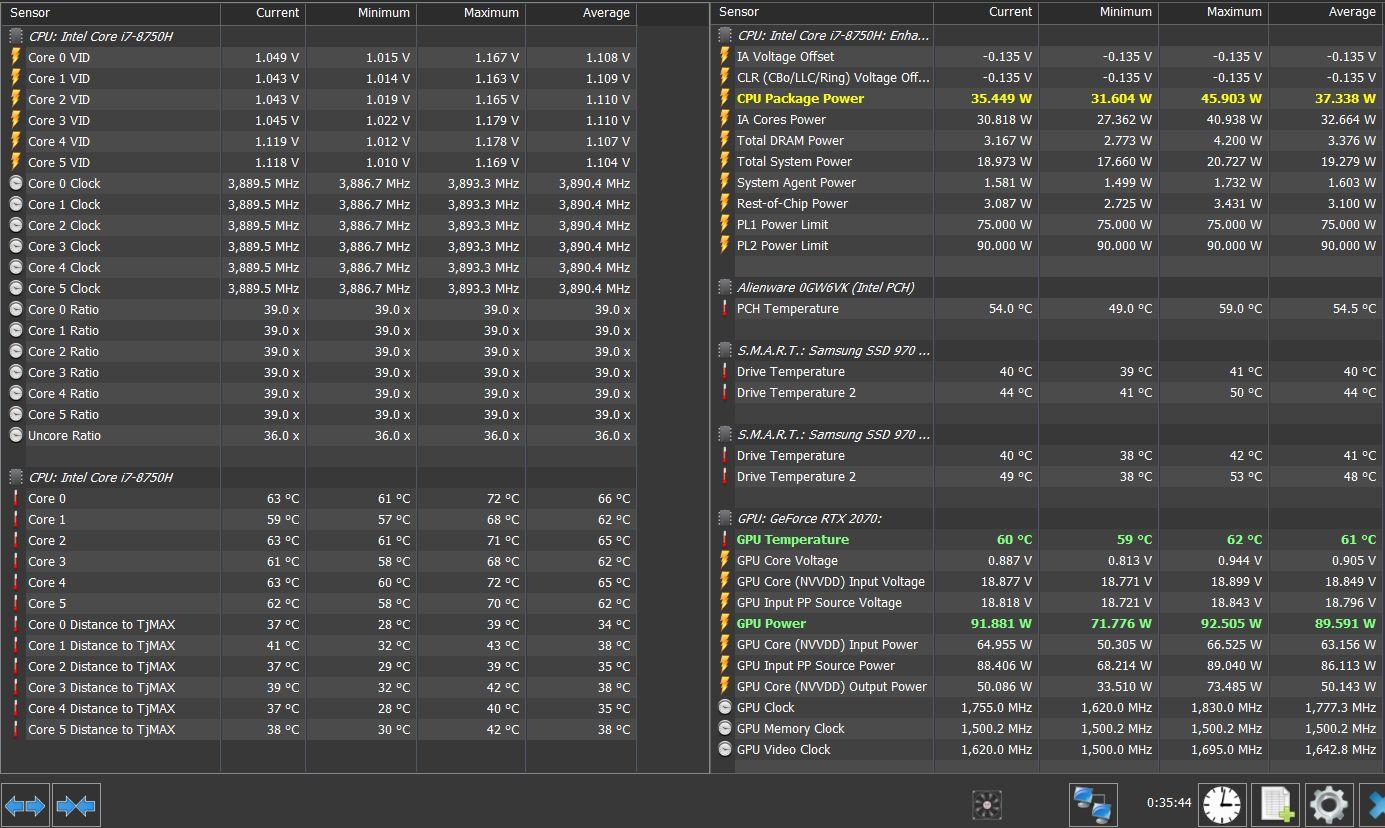Select the Uncore Ratio row
1385x828 pixels.
tap(64, 436)
